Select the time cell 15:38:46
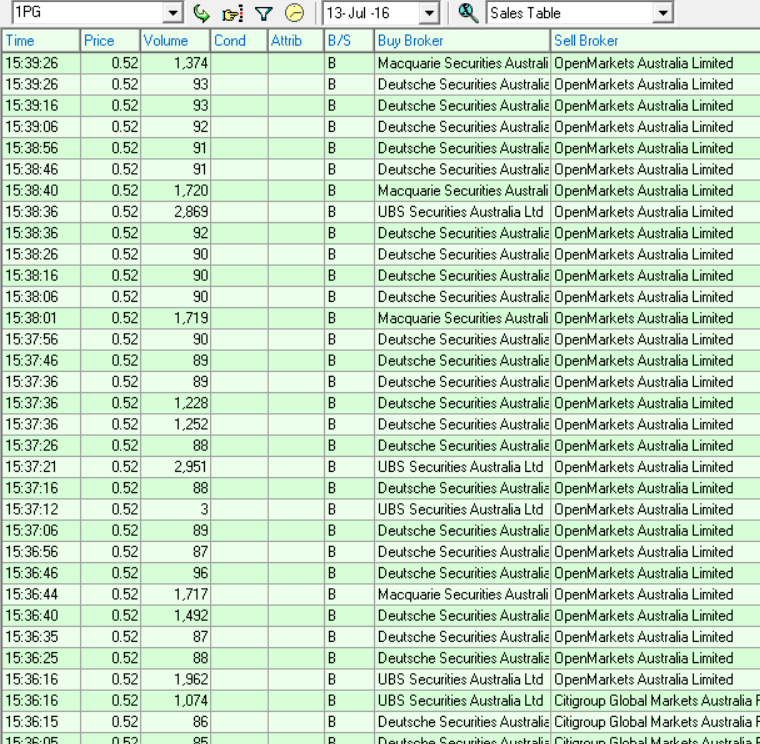The height and width of the screenshot is (744, 760). 41,170
